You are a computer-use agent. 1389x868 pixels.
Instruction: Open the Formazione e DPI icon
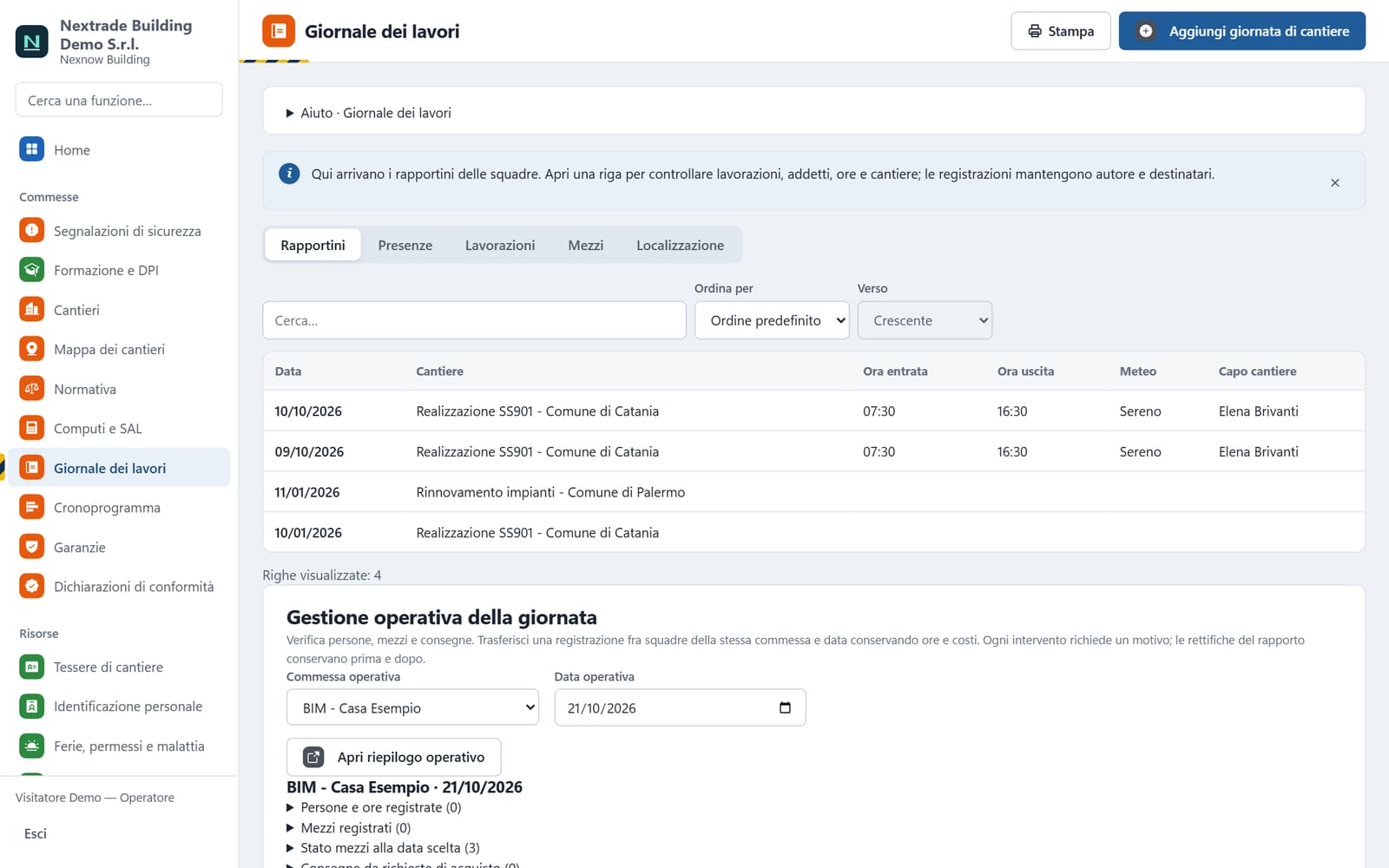pyautogui.click(x=31, y=270)
